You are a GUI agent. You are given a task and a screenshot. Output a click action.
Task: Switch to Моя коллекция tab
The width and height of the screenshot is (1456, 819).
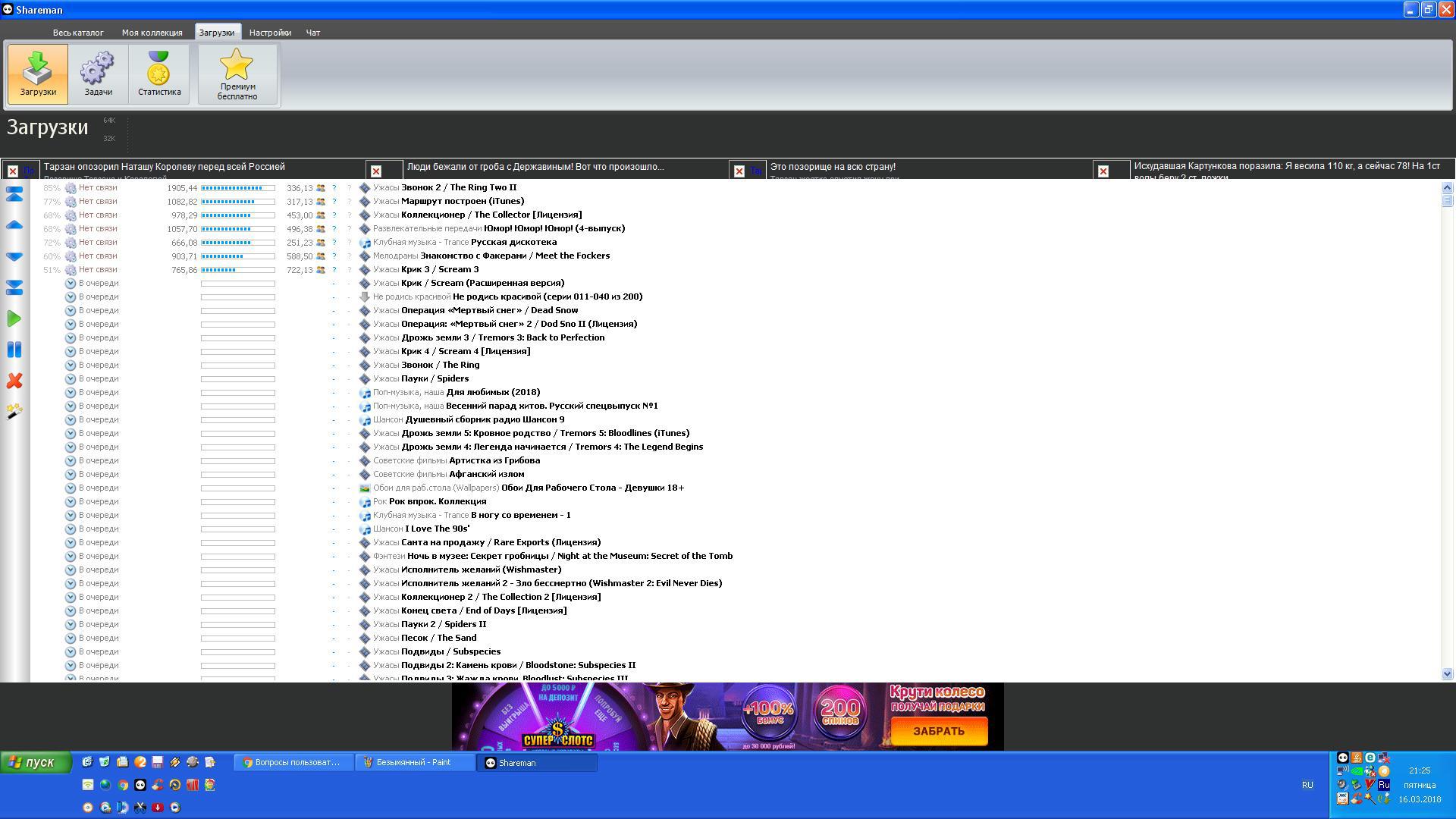point(152,33)
